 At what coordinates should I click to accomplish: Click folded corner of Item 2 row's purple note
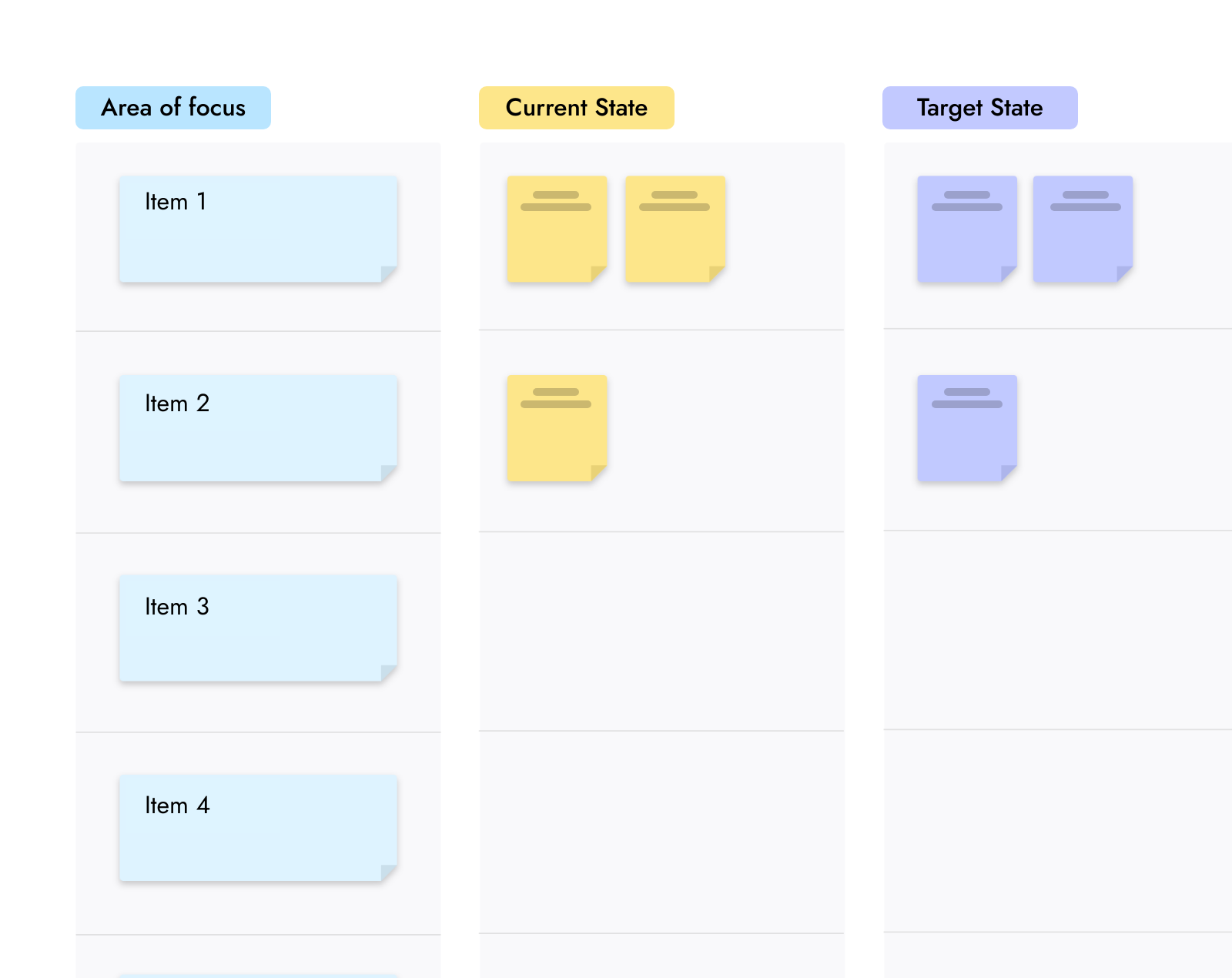(1009, 474)
